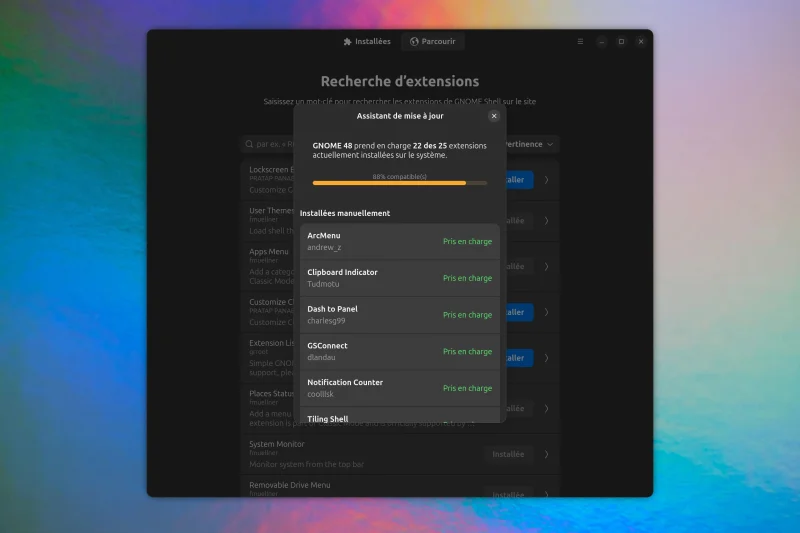Click Pris en charge status for ArcMenu
The height and width of the screenshot is (533, 800).
click(x=467, y=241)
